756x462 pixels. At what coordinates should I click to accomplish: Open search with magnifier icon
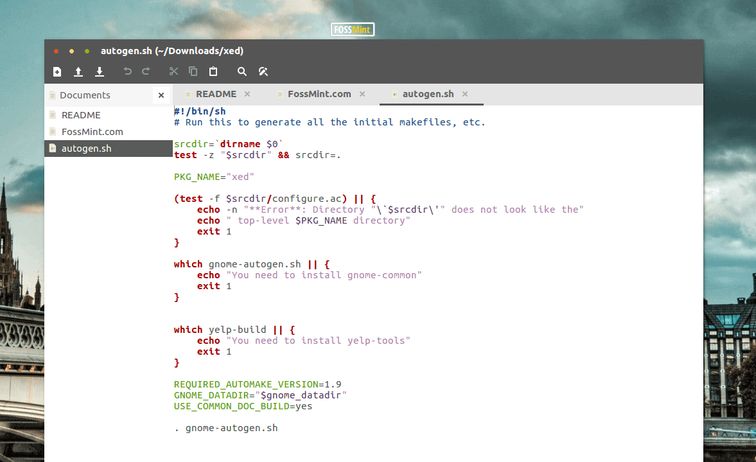(241, 72)
